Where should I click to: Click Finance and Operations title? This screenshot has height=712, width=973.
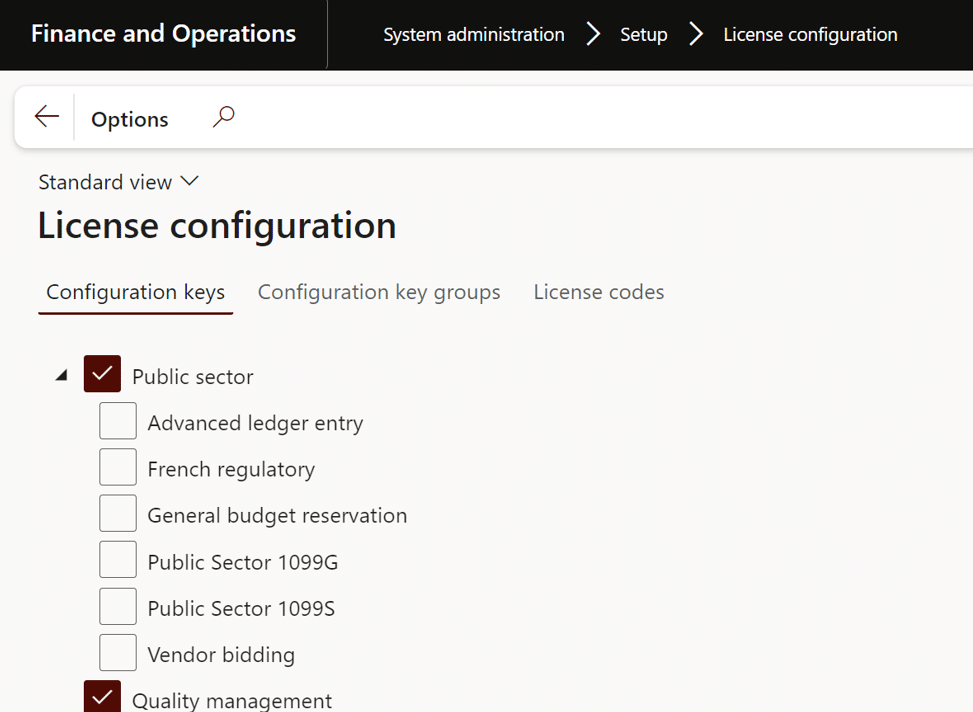163,34
